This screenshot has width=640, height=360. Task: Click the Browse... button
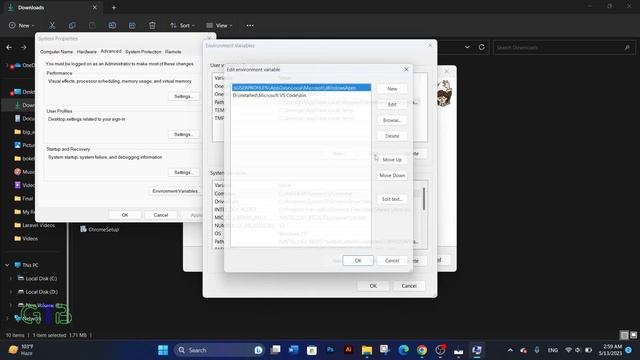click(x=392, y=120)
